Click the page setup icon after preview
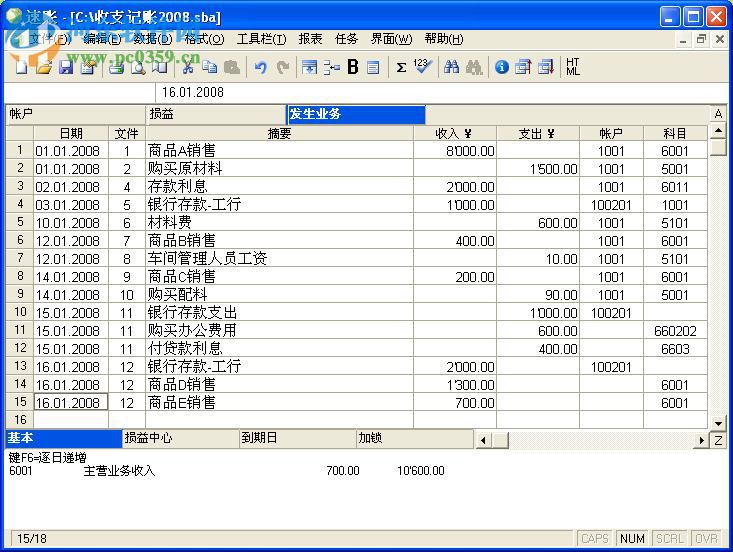The image size is (733, 552). click(x=160, y=67)
